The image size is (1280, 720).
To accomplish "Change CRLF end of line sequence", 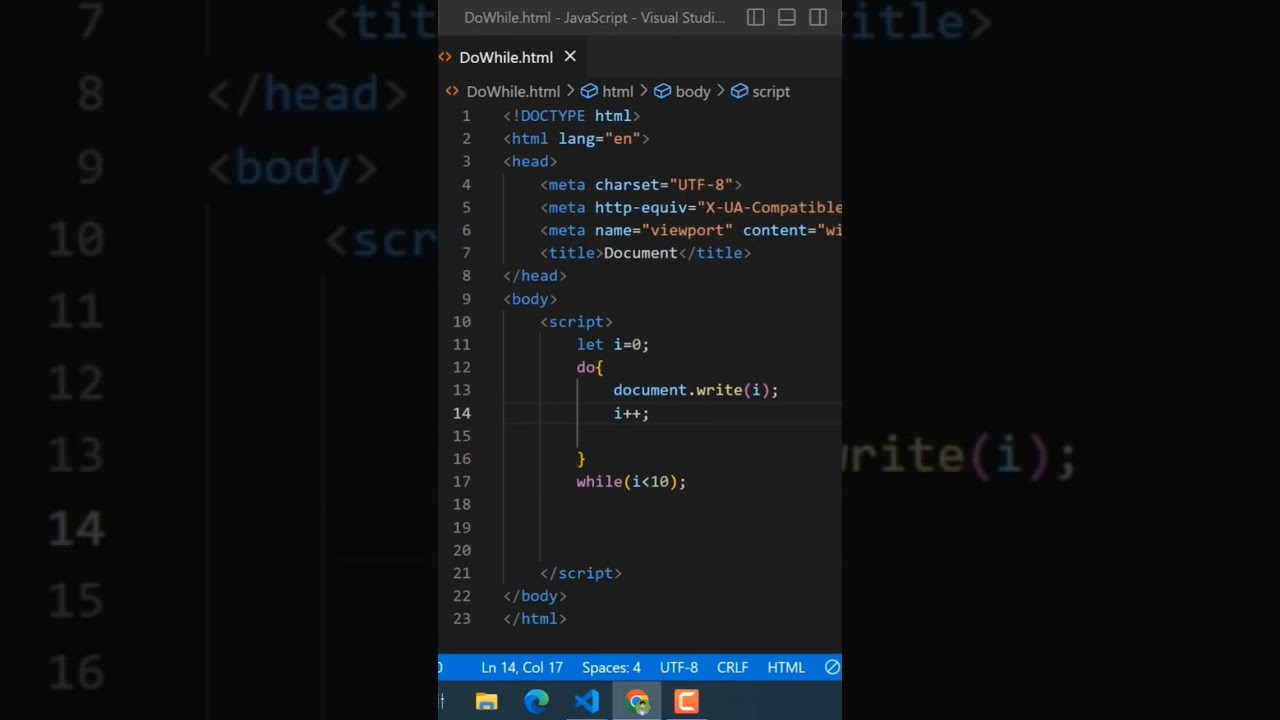I will click(732, 667).
